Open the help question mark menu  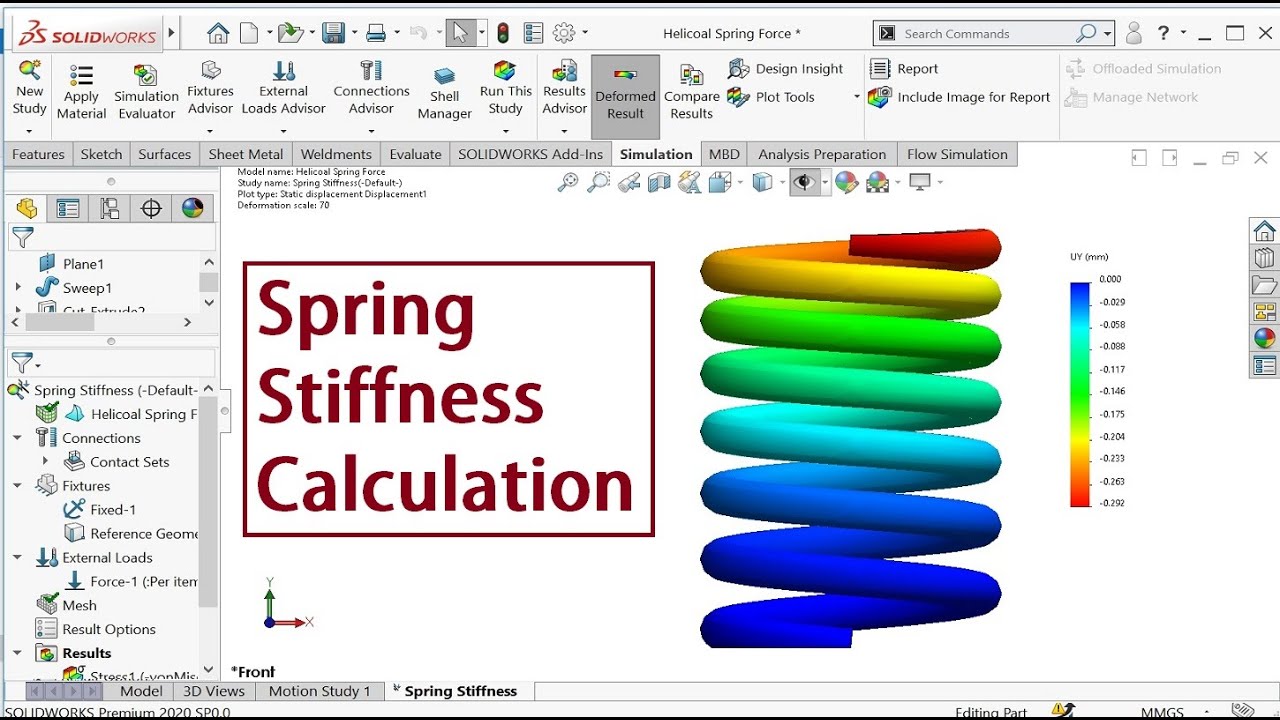pos(1163,33)
